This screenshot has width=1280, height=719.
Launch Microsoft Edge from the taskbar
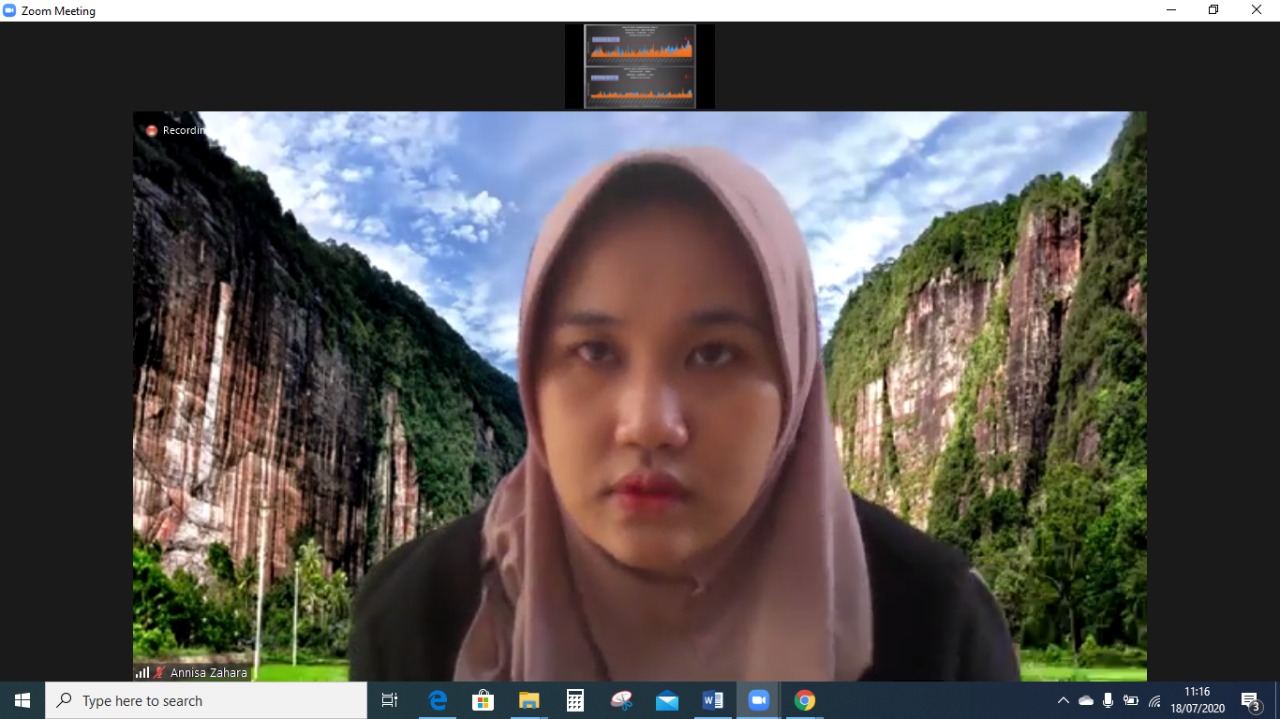point(438,701)
